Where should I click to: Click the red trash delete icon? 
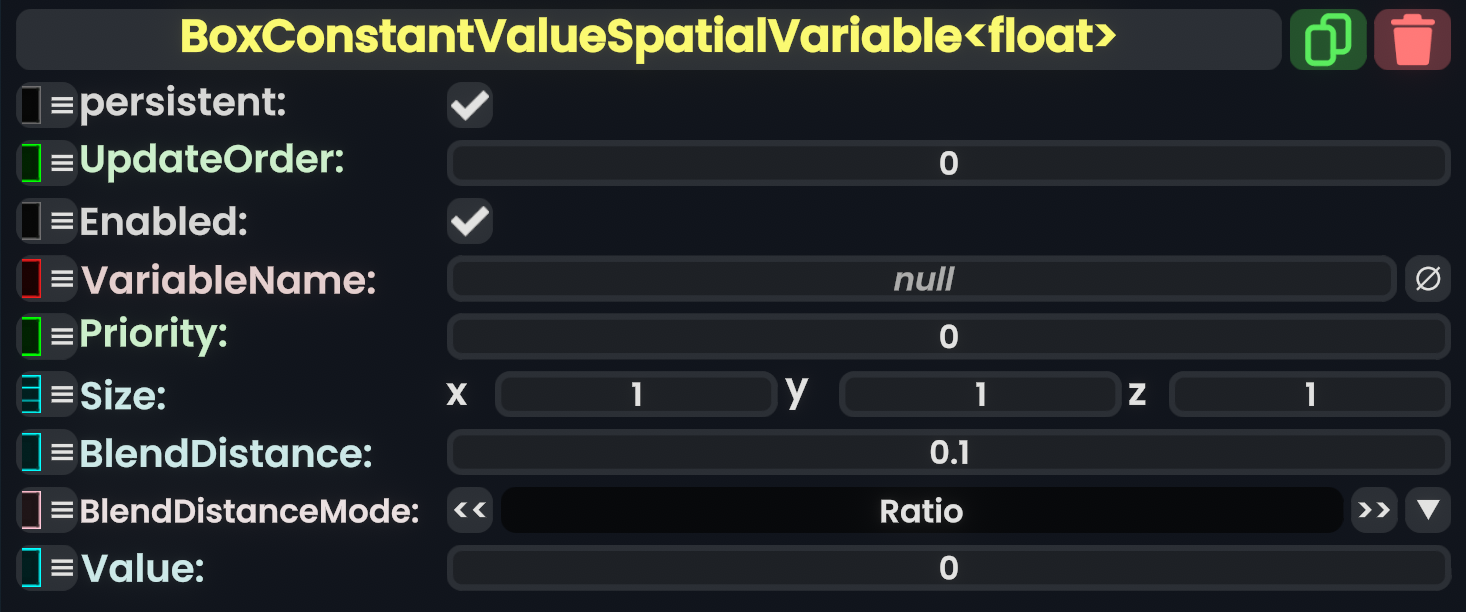pyautogui.click(x=1412, y=40)
